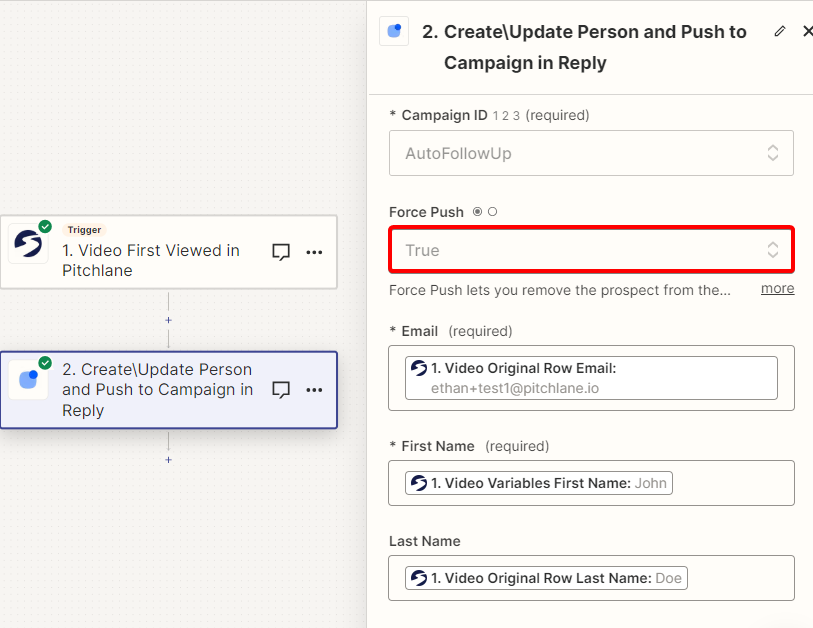Add a step between trigger and action
Screen dimensions: 813x628
tap(169, 320)
